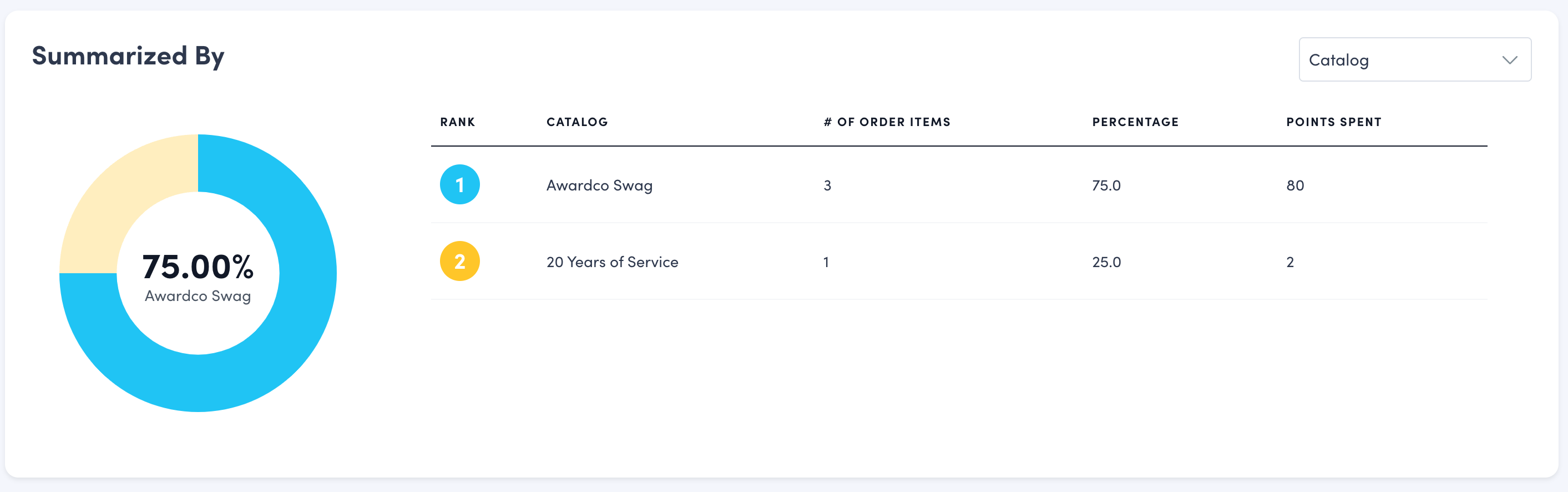The image size is (1568, 492).
Task: Select the Awardco Swag catalog row
Action: pyautogui.click(x=599, y=185)
